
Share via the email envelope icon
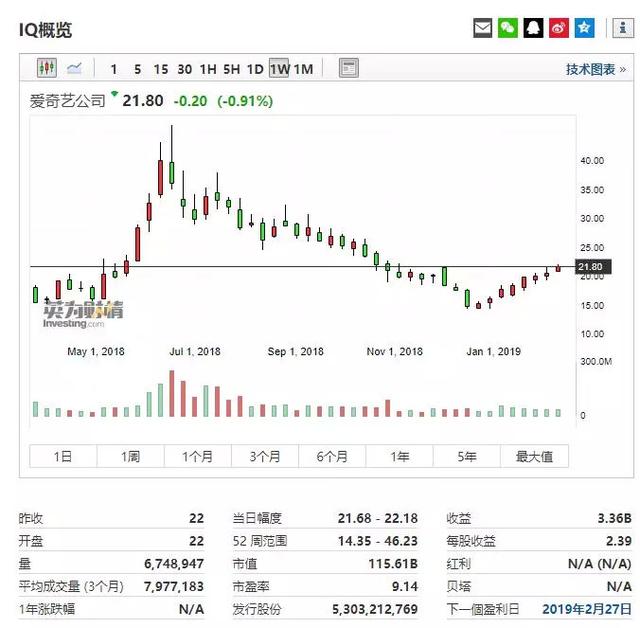[482, 28]
